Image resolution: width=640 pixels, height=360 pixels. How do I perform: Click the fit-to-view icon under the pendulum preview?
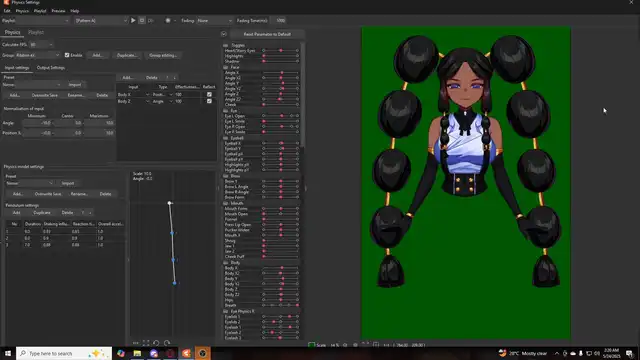tap(146, 343)
